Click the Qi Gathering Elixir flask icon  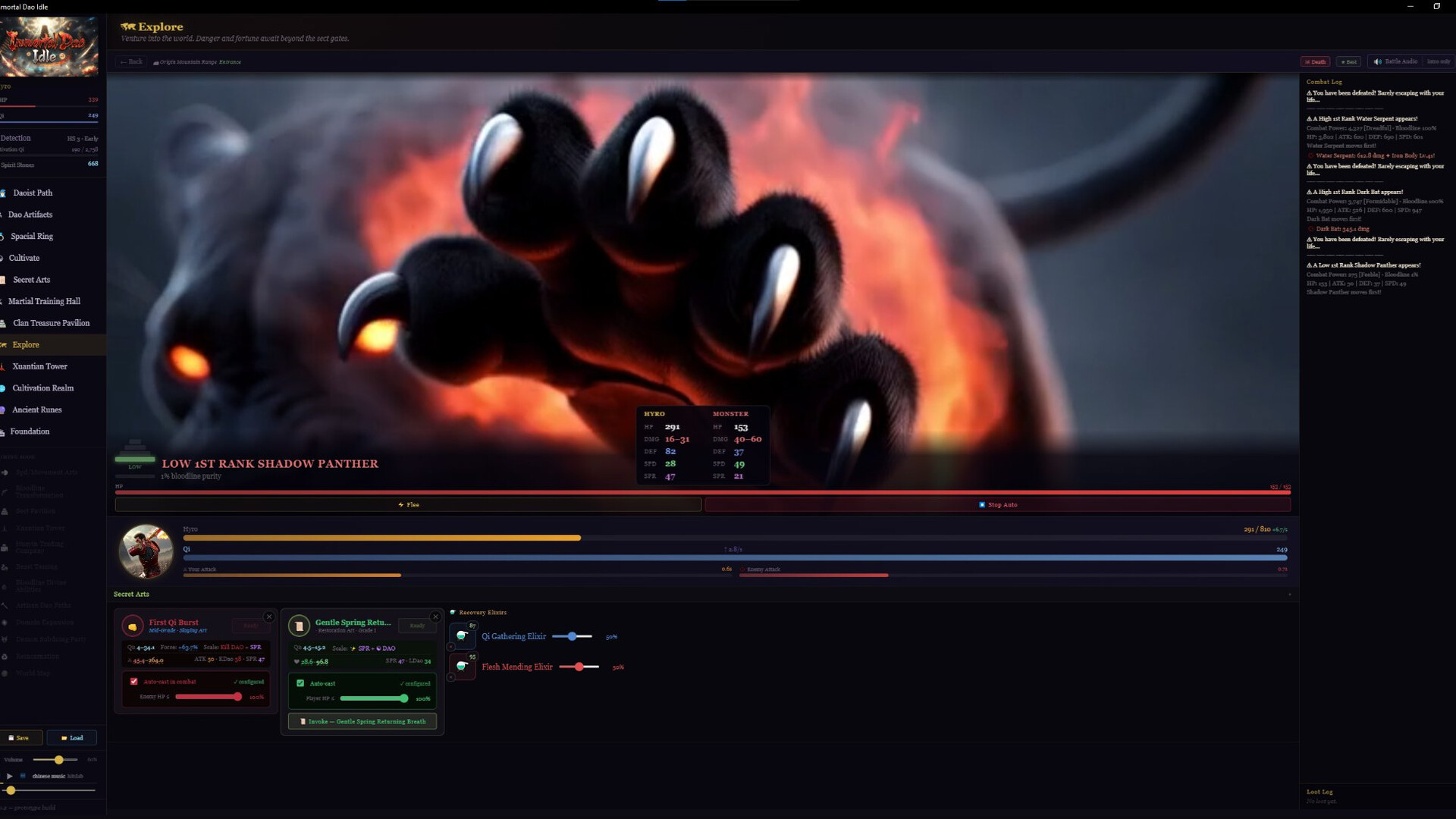(462, 635)
